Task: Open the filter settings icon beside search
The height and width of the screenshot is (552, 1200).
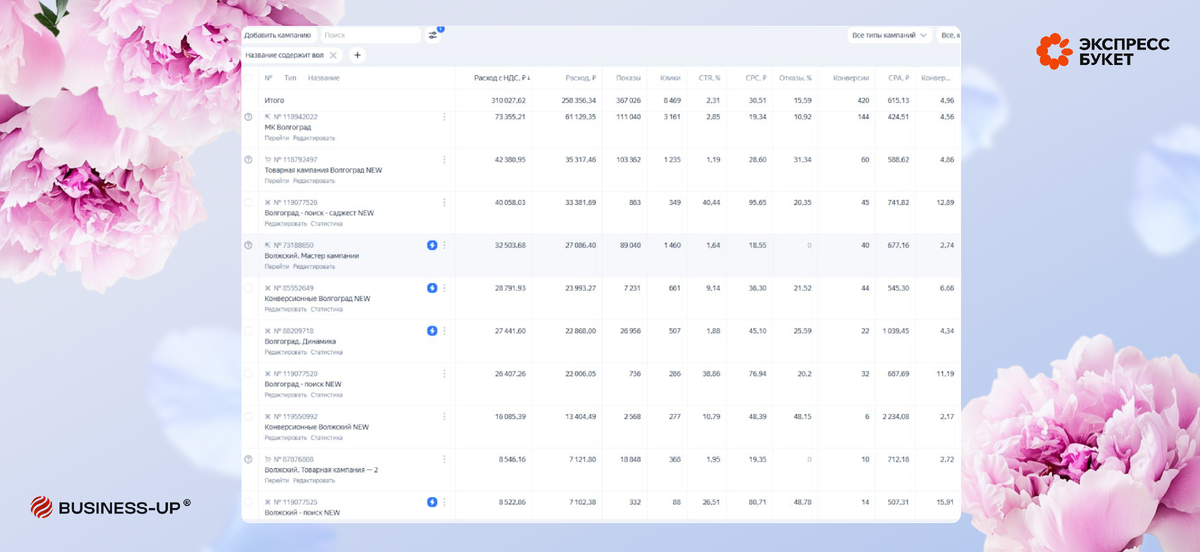Action: [x=433, y=35]
